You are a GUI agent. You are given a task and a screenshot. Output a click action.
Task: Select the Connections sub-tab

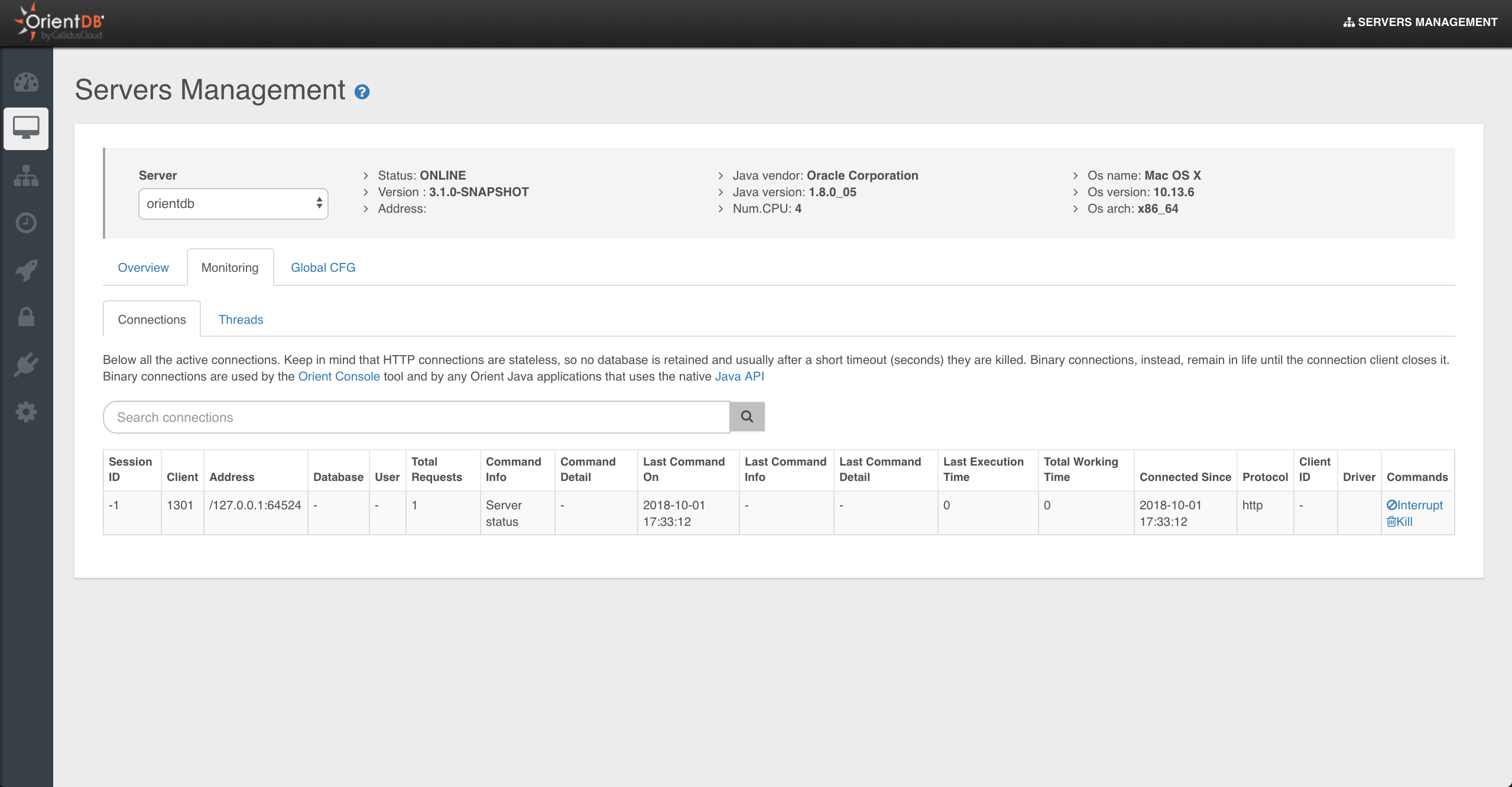(x=151, y=320)
